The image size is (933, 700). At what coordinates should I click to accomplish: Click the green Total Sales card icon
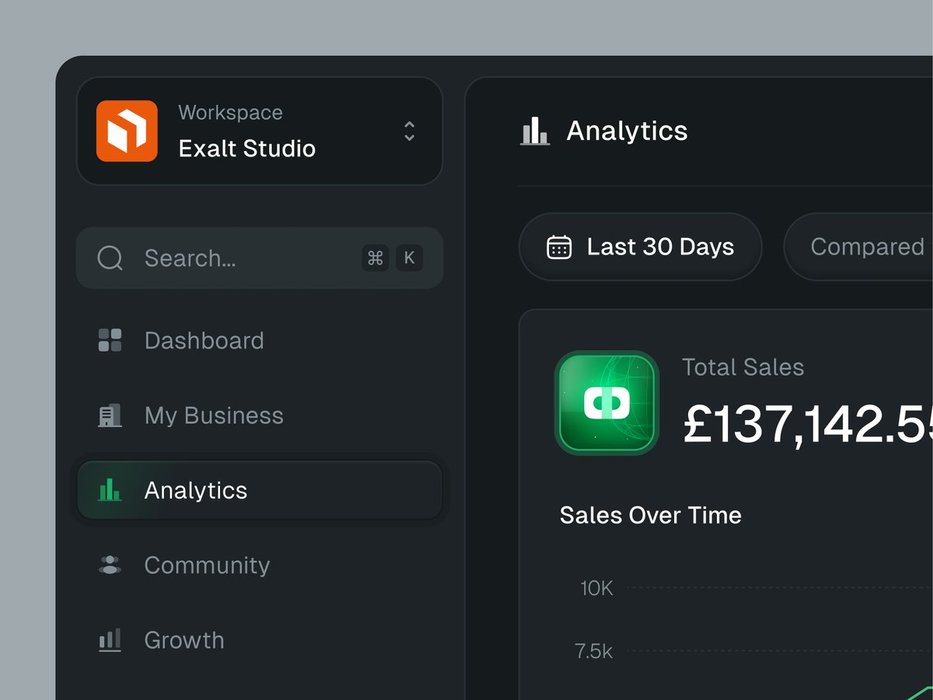[606, 403]
